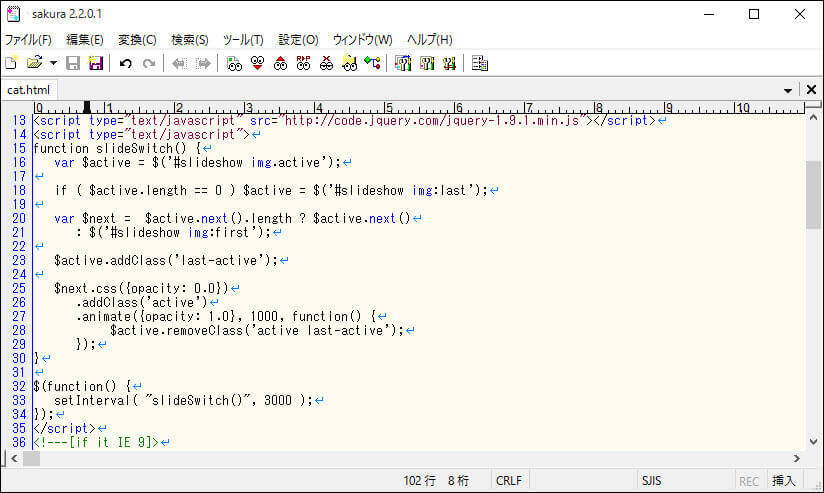Click the last toolbar list-window icon
The height and width of the screenshot is (493, 824).
[x=480, y=64]
